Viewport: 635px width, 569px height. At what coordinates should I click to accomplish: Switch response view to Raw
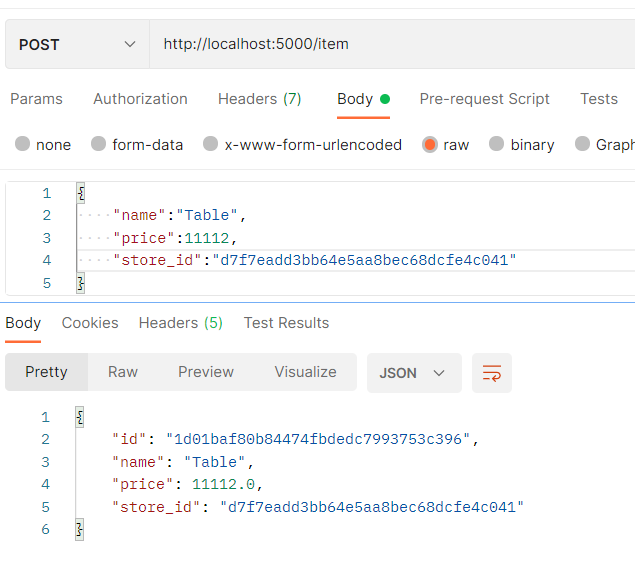pyautogui.click(x=123, y=372)
